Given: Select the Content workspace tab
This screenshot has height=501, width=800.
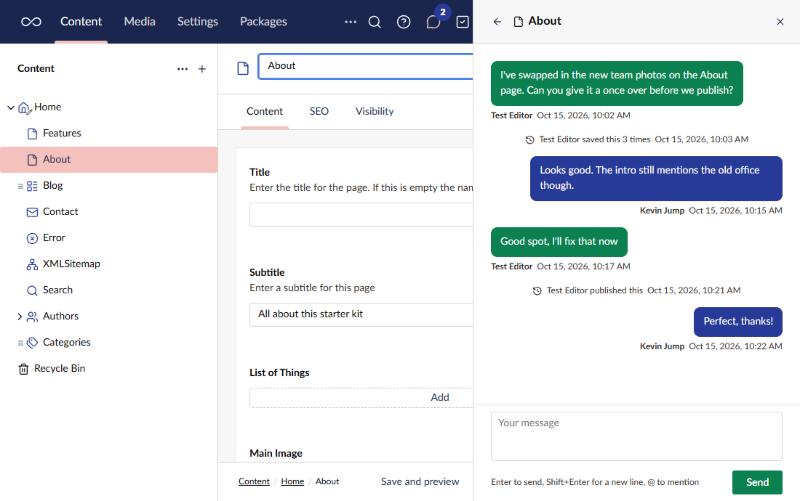Looking at the screenshot, I should 264,111.
